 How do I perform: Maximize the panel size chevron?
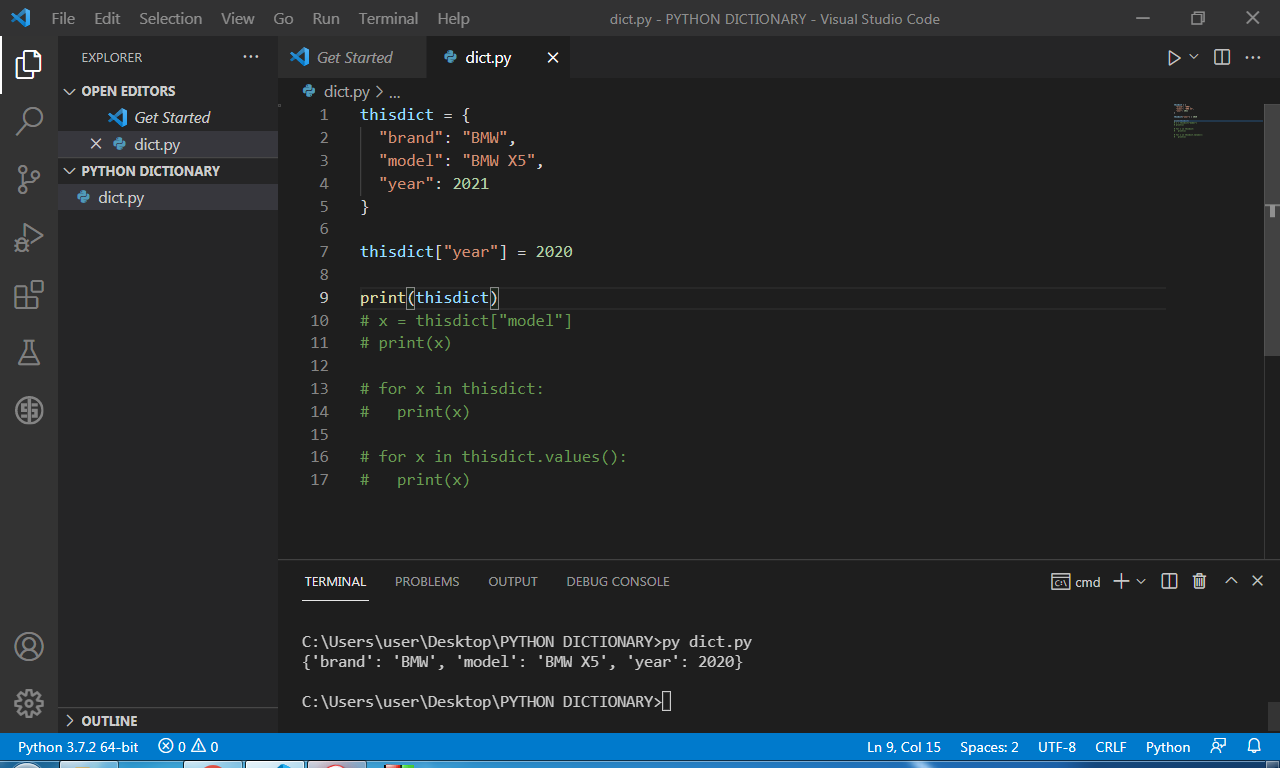click(1231, 581)
